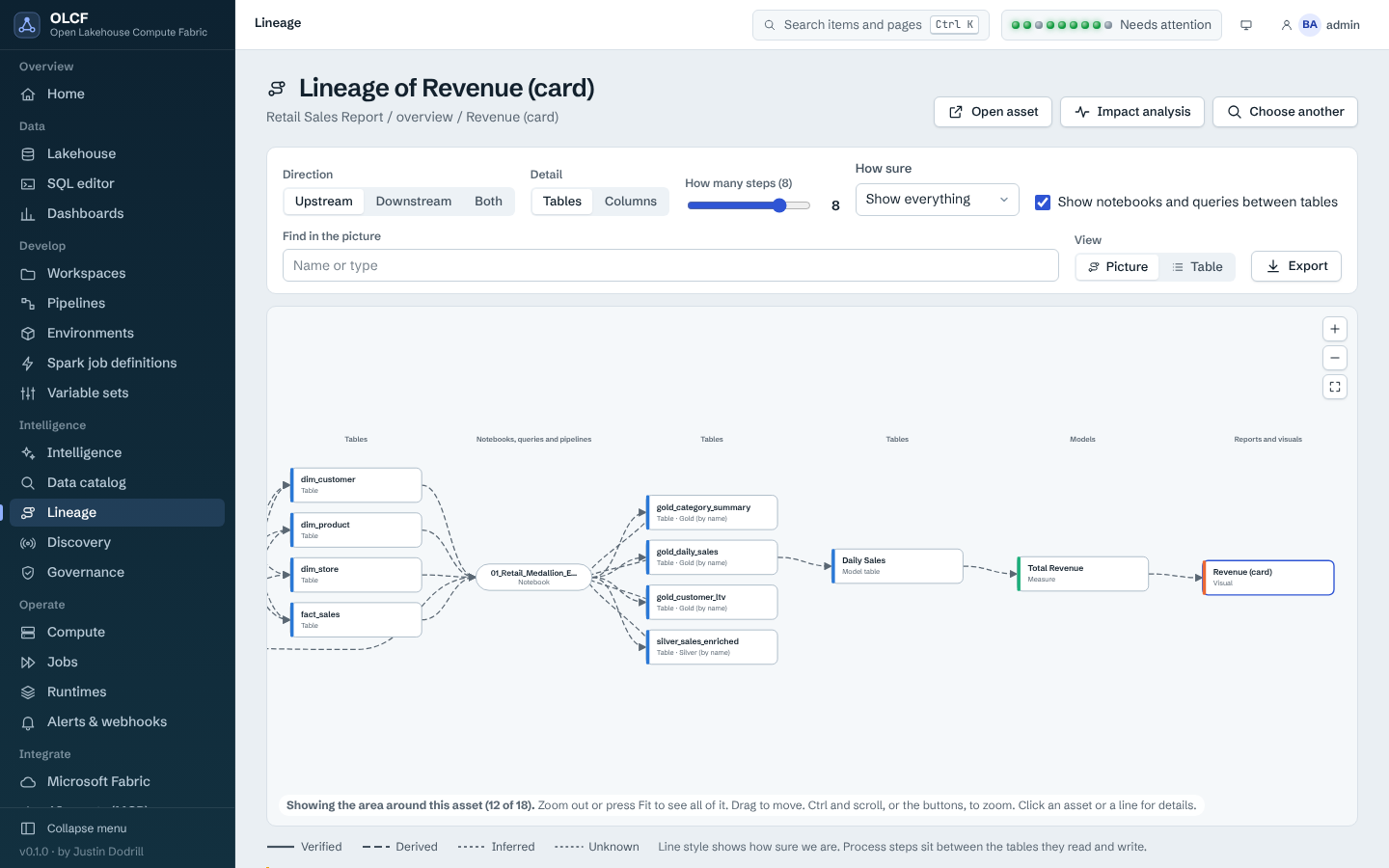Click the monitor display icon in header

(1246, 25)
